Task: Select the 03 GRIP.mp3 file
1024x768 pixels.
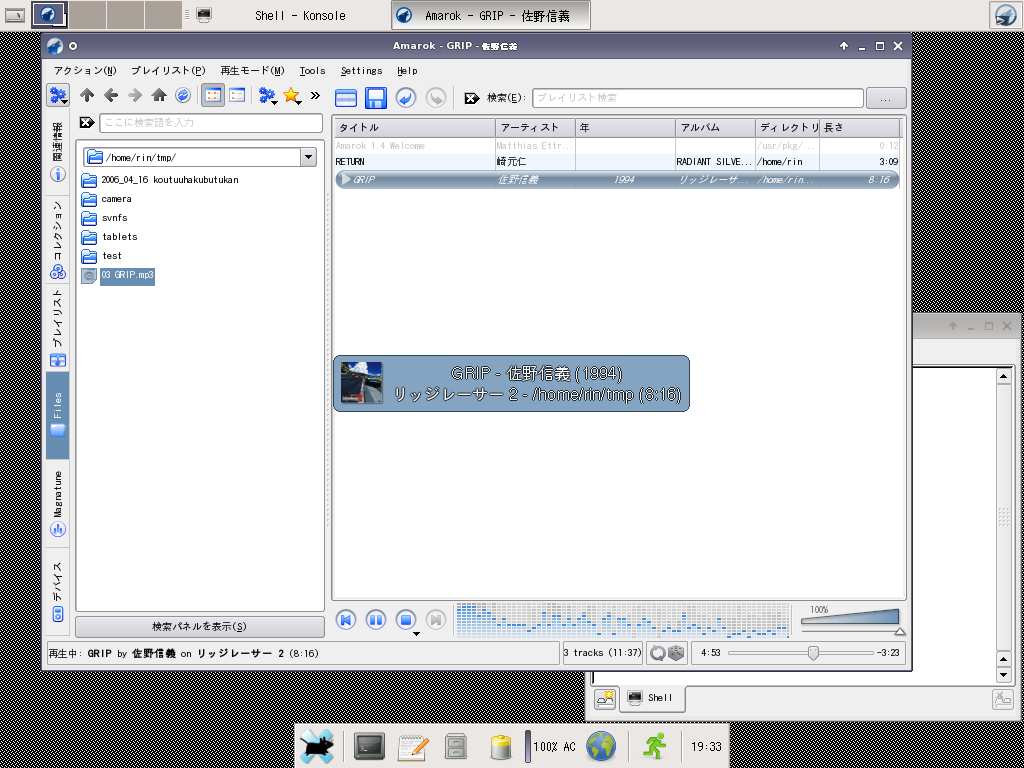Action: tap(118, 276)
